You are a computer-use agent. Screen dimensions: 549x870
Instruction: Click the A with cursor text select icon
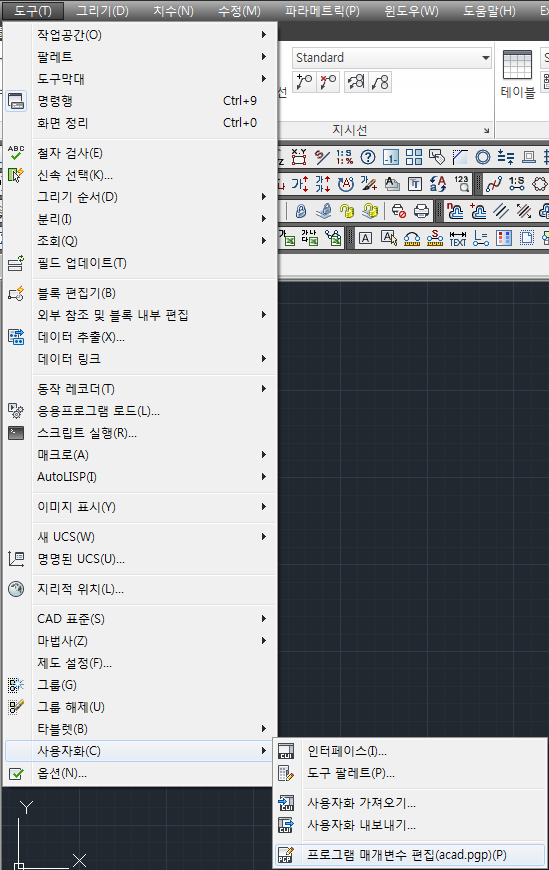tap(389, 238)
